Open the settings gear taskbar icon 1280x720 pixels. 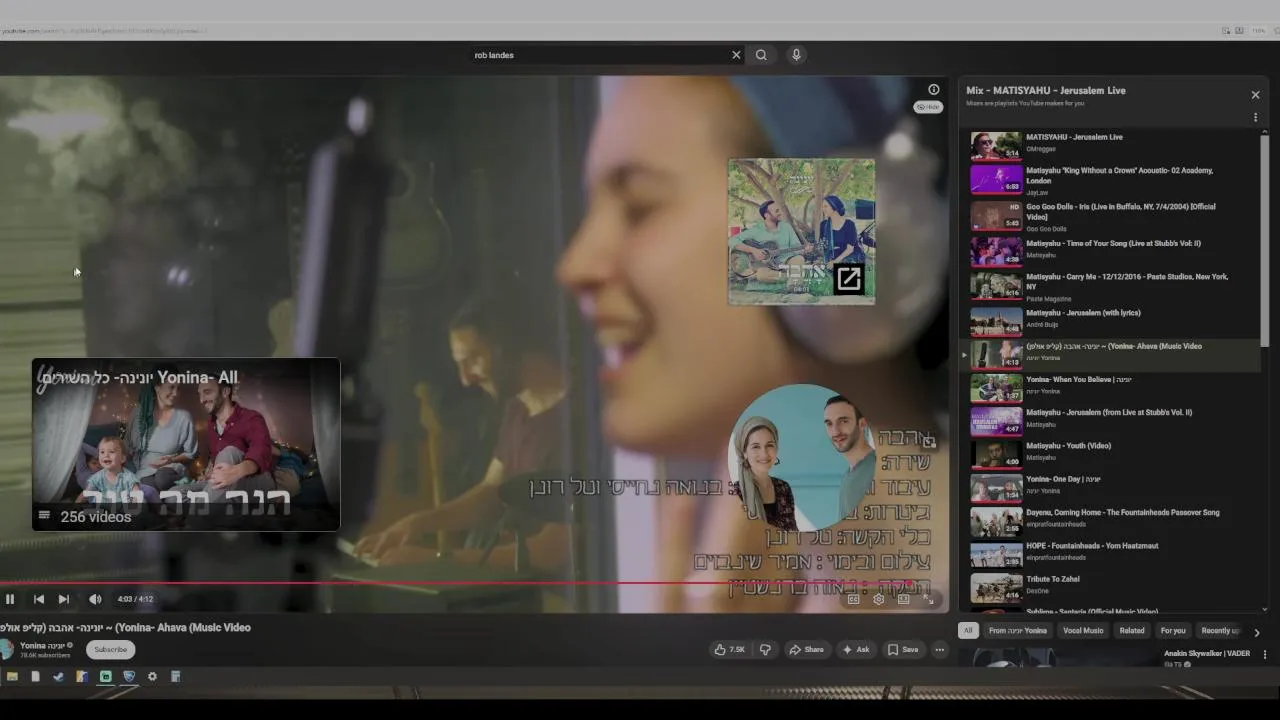point(152,677)
